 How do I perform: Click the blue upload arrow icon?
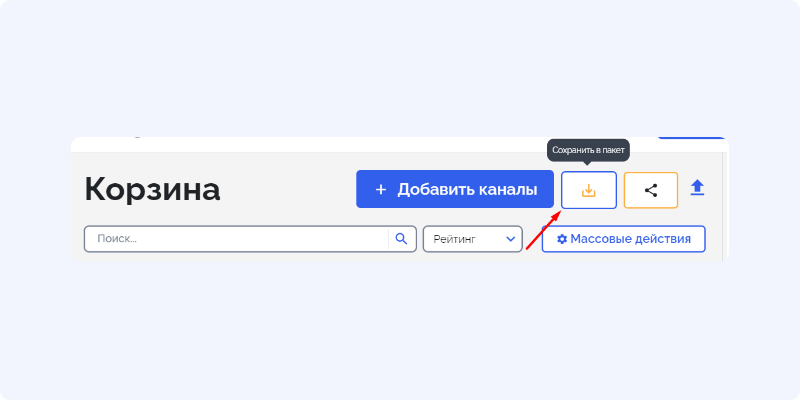click(697, 187)
